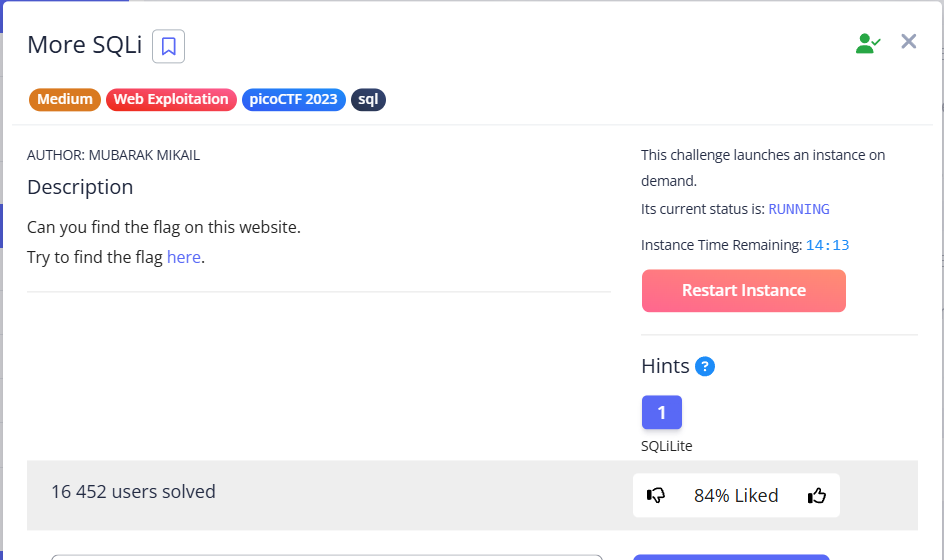944x560 pixels.
Task: Open the "here" challenge link
Action: pos(184,257)
